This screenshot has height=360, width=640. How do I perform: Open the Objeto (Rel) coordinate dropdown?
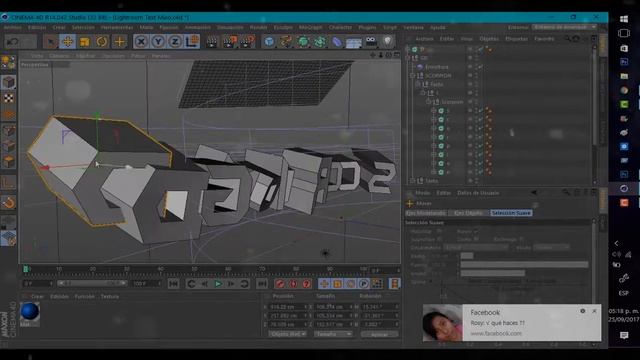[x=287, y=334]
